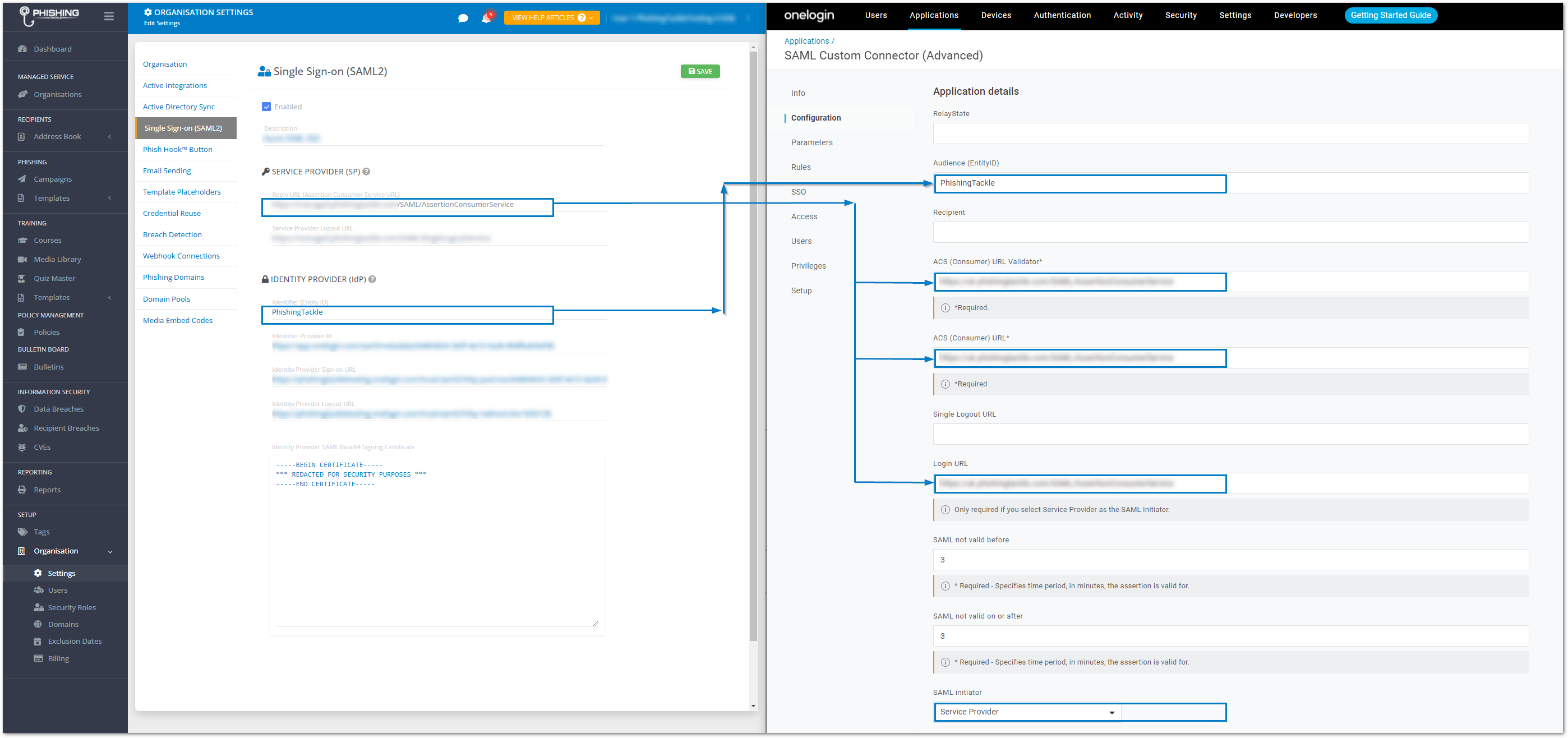Click the Media Library video icon
The image size is (1568, 738).
coord(22,260)
